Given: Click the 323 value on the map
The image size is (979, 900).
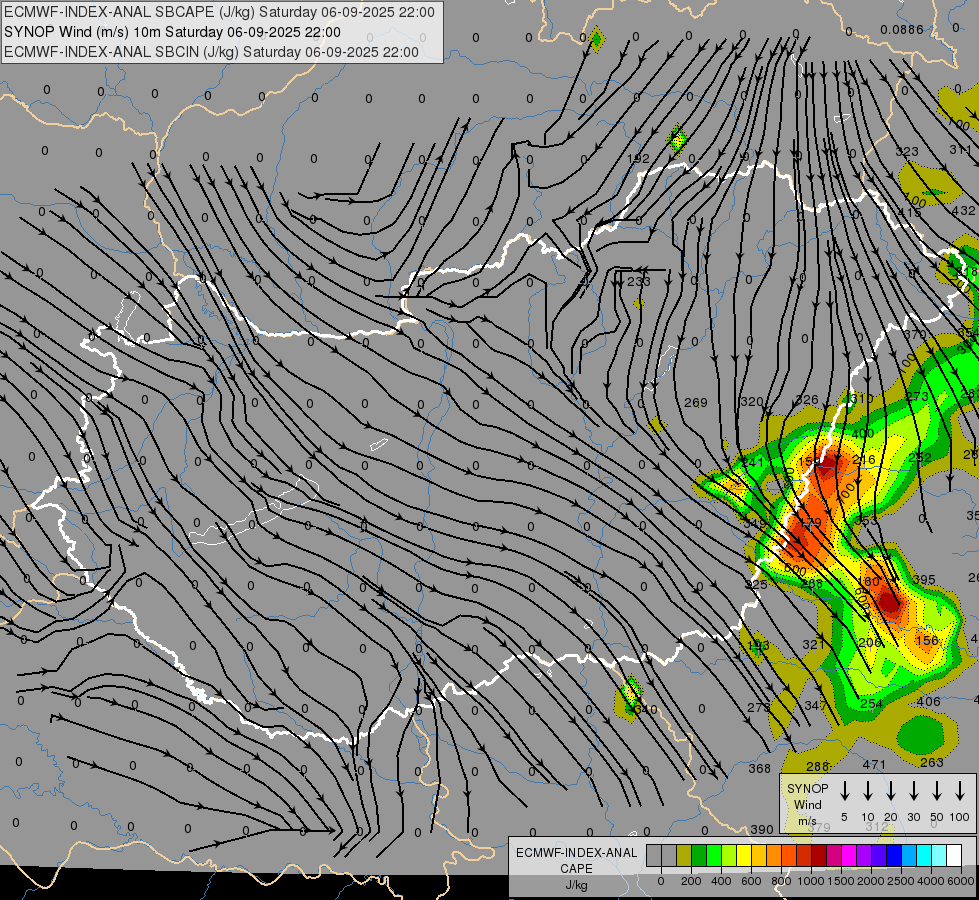Looking at the screenshot, I should (907, 151).
